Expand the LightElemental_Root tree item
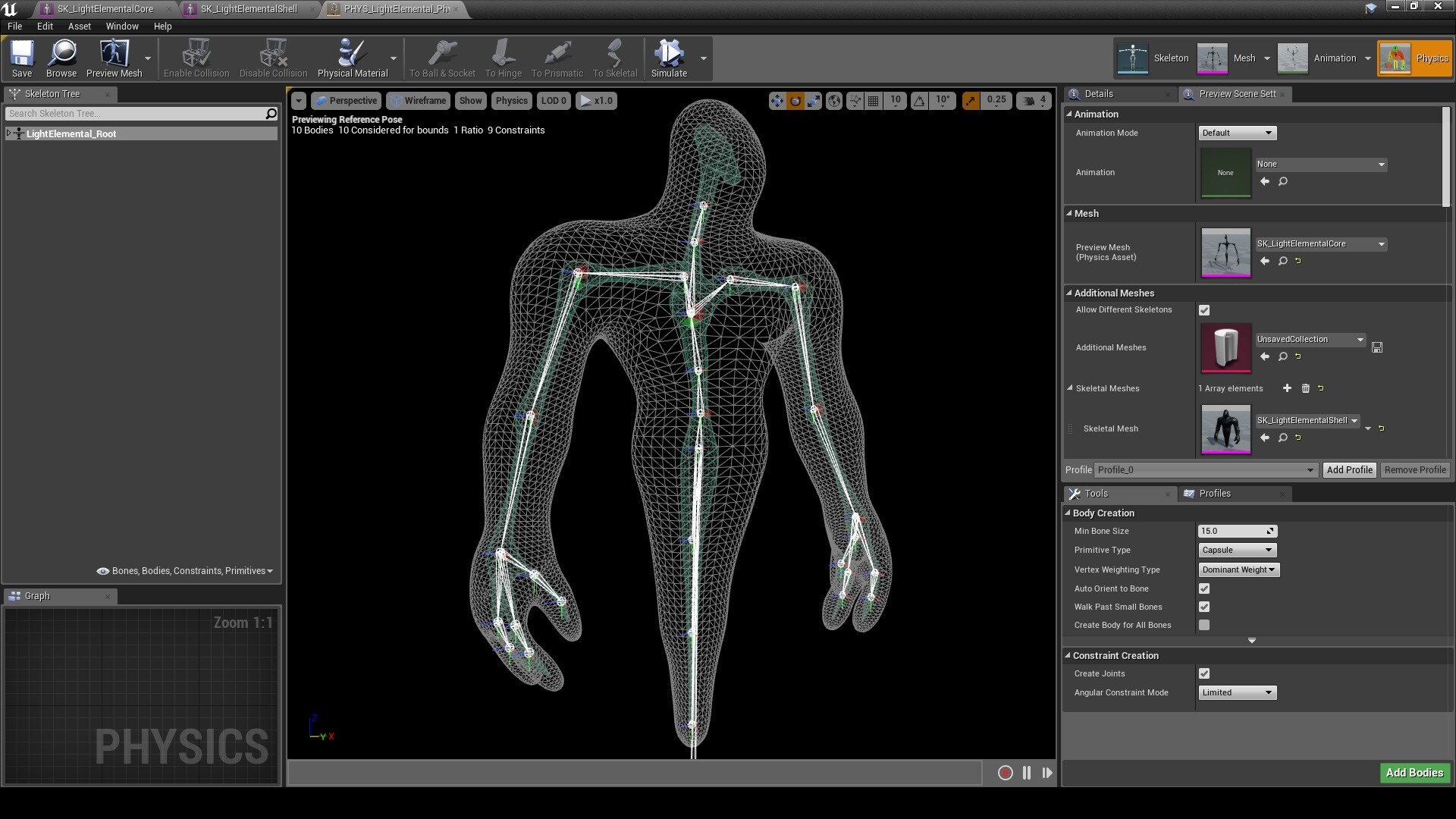 (8, 133)
